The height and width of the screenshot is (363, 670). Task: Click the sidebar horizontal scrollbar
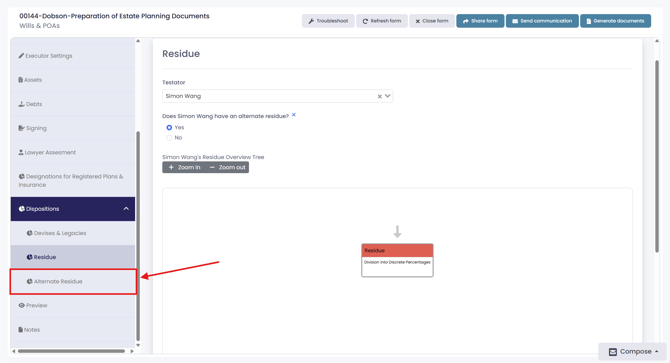pos(71,351)
